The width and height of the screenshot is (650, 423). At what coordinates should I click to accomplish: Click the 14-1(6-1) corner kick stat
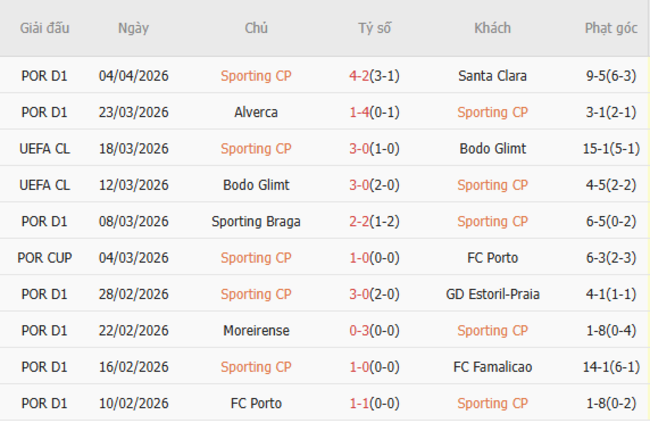click(x=610, y=367)
